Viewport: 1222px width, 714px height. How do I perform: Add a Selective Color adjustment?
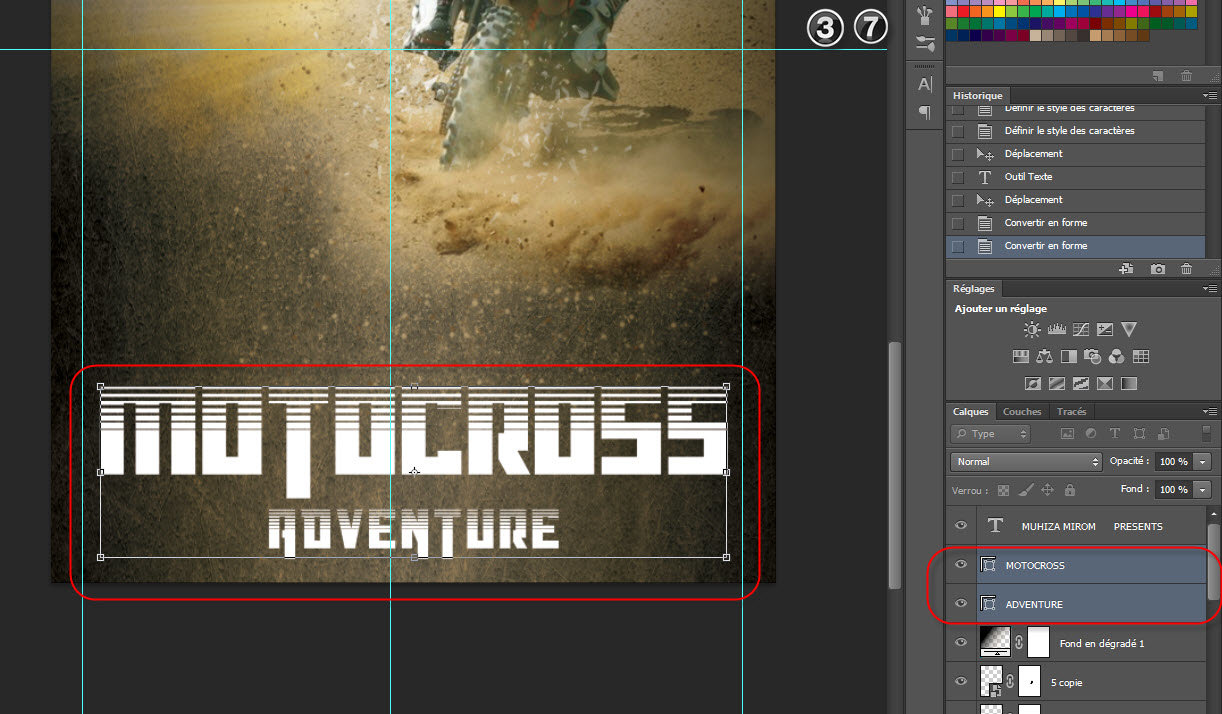(1105, 384)
